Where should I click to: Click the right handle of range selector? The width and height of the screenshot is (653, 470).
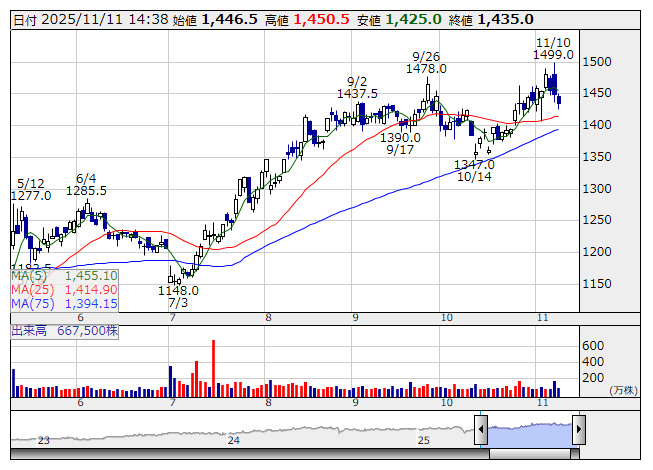point(579,429)
